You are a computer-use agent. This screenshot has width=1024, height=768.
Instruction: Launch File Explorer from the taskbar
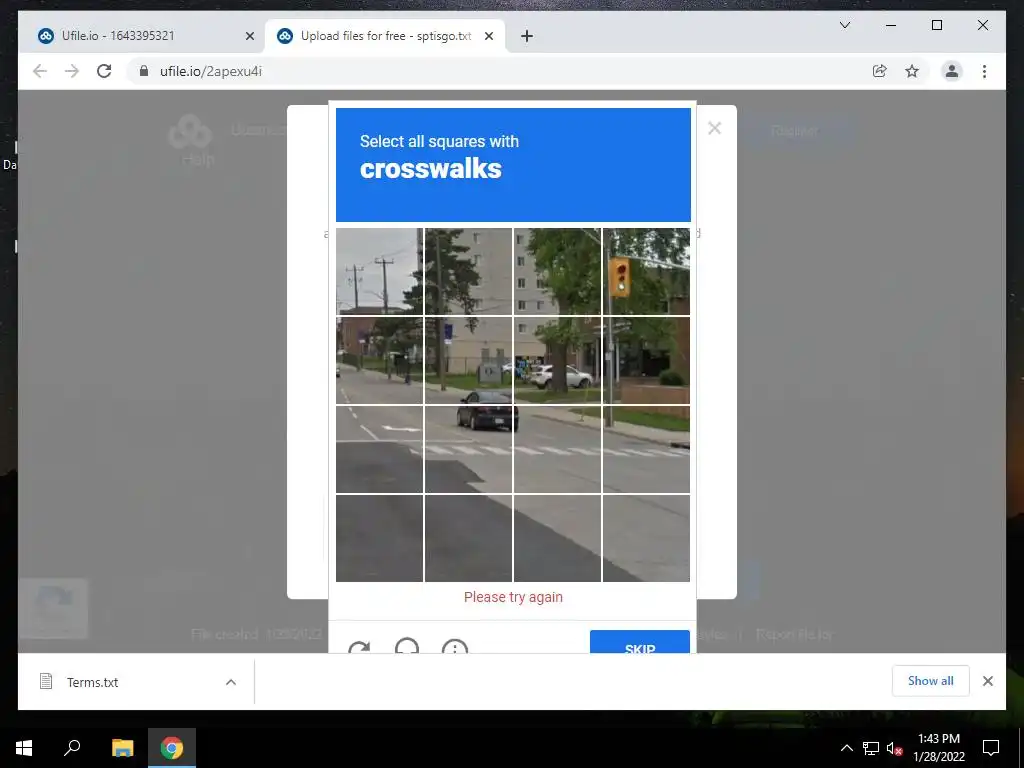(122, 748)
